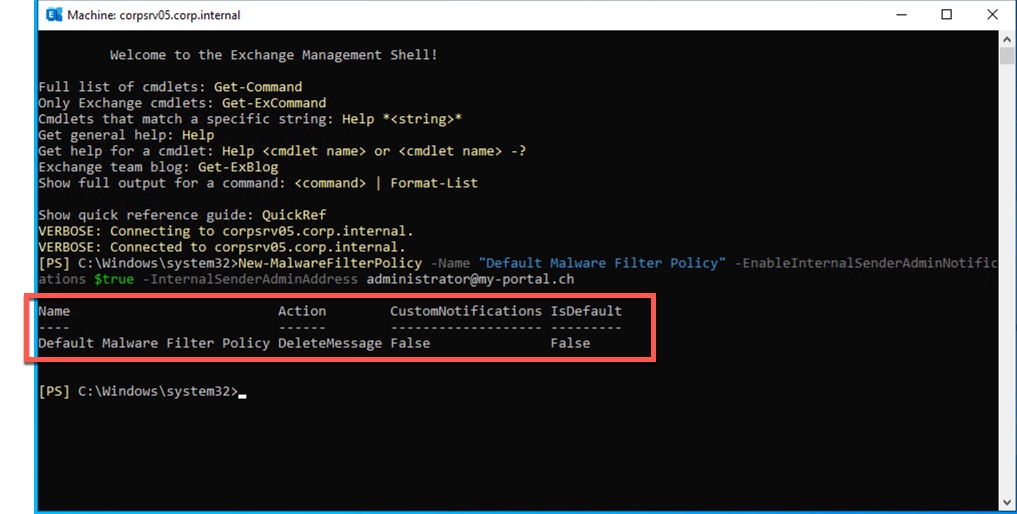Click the Action column header

(x=301, y=311)
